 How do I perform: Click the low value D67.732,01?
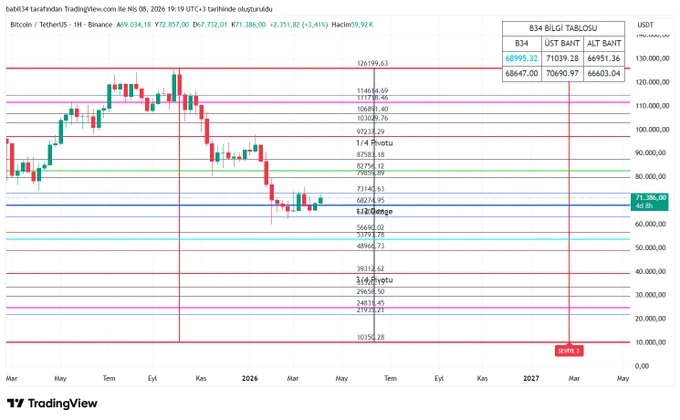tap(210, 25)
